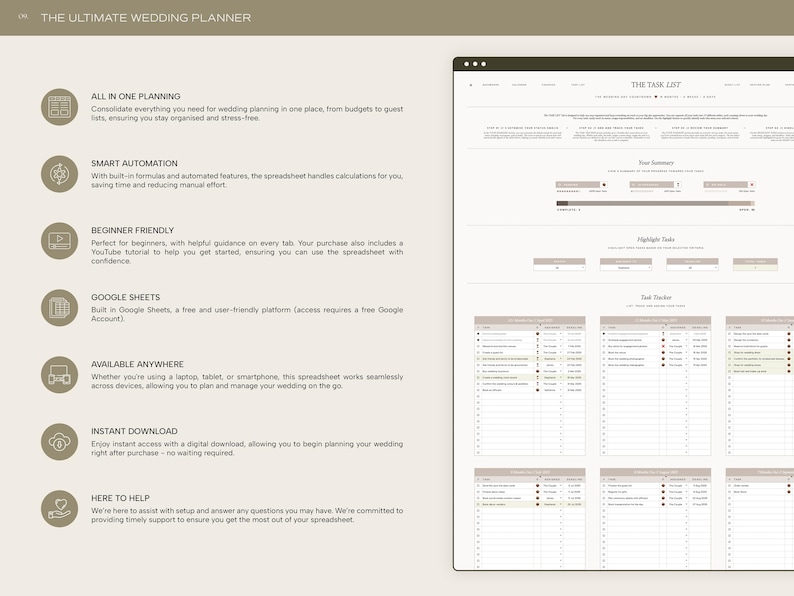Tick checkbox for 'Create a guest list'
Screen dimensions: 794x596
[478, 352]
